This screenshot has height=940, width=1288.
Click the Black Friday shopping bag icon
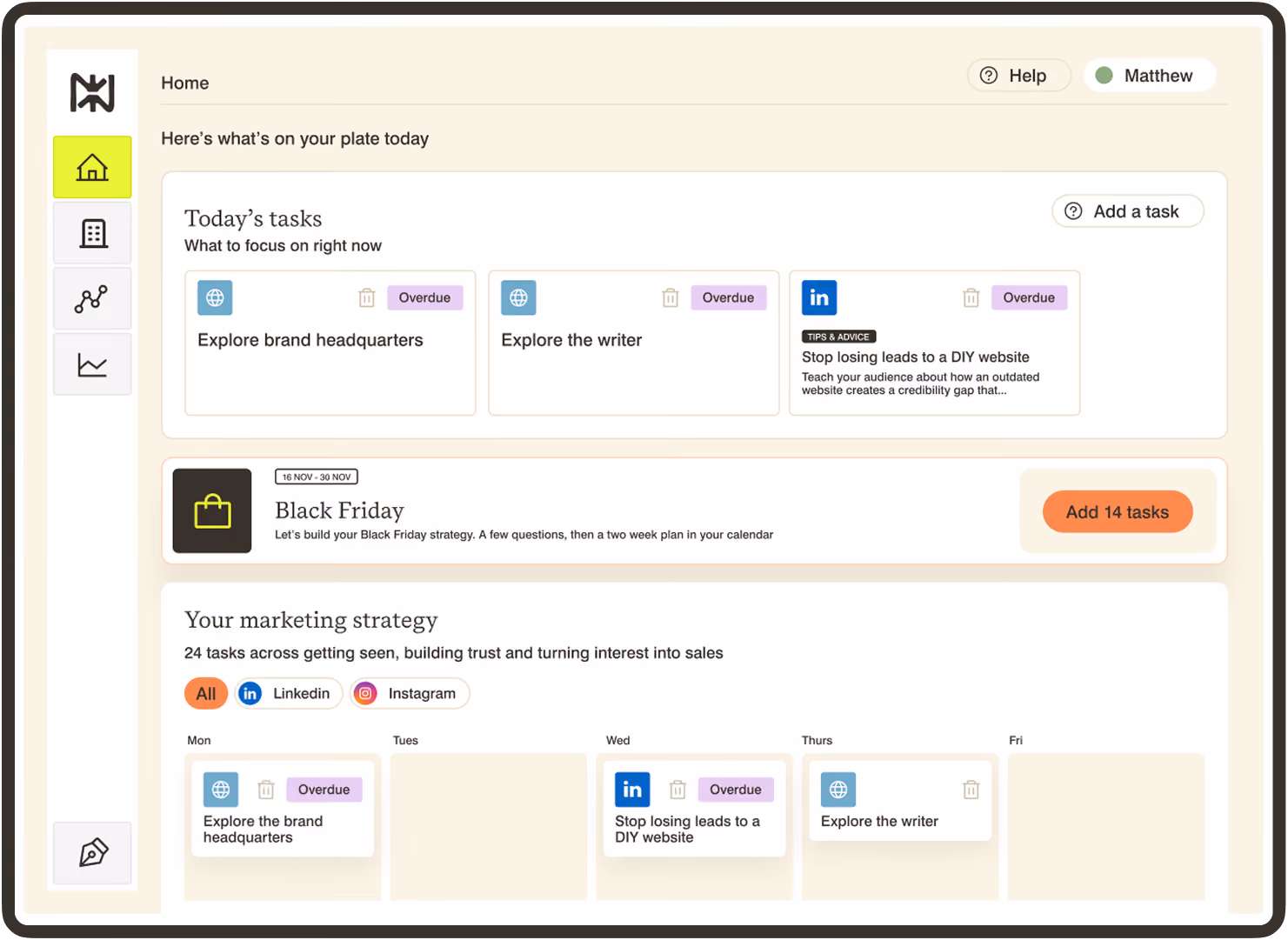pyautogui.click(x=212, y=511)
